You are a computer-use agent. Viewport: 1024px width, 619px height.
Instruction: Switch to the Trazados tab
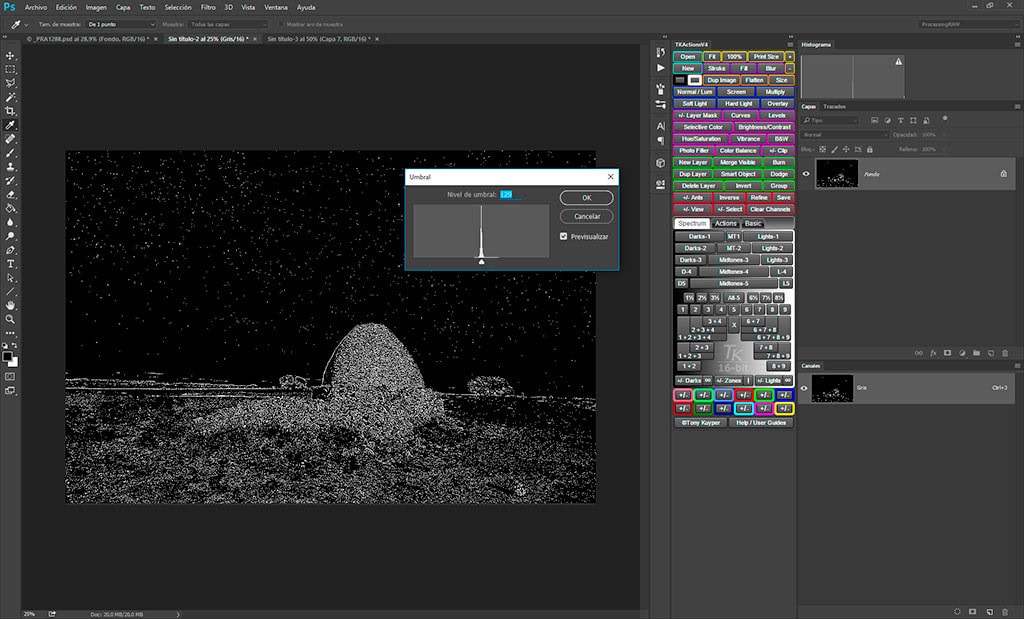pos(834,106)
